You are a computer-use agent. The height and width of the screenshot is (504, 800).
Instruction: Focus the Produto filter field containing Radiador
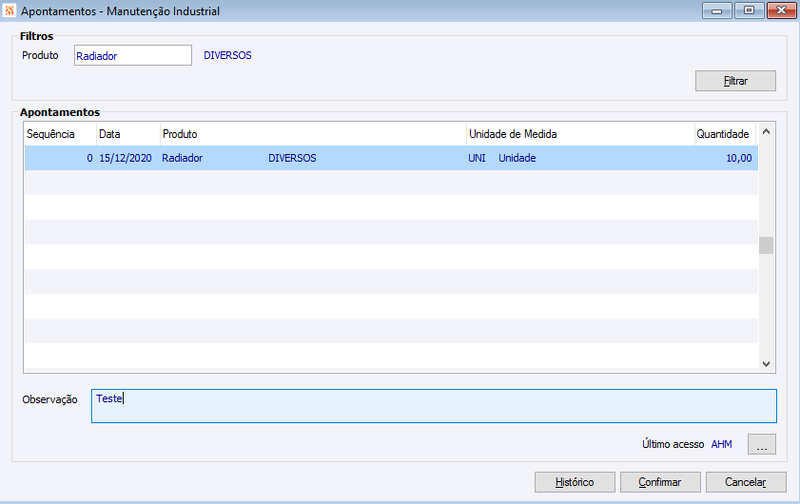[133, 55]
